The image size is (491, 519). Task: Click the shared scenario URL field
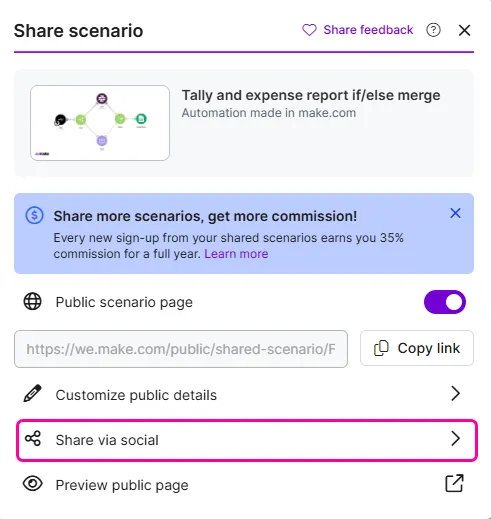coord(181,349)
